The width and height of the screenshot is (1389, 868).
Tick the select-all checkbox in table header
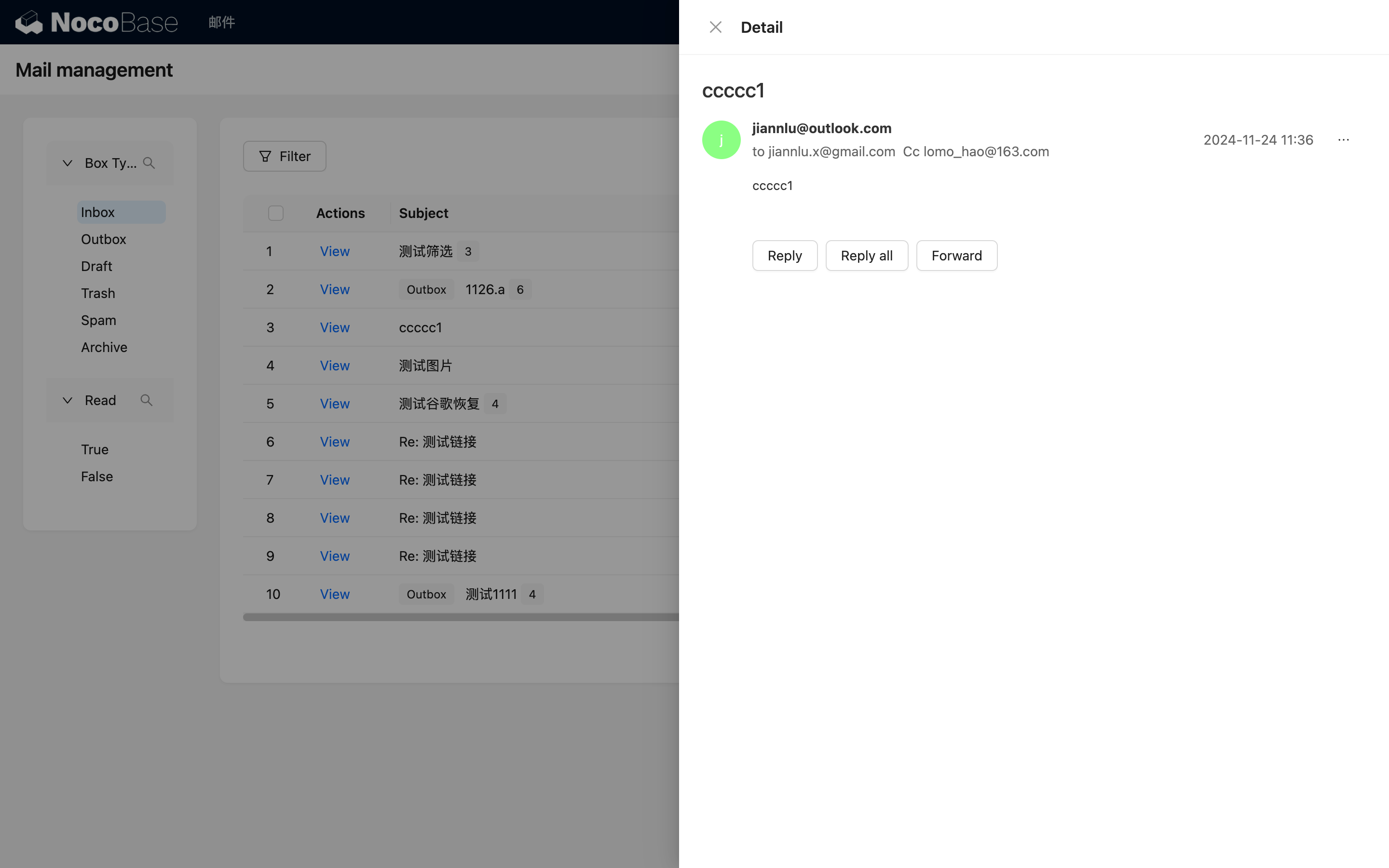(x=275, y=213)
